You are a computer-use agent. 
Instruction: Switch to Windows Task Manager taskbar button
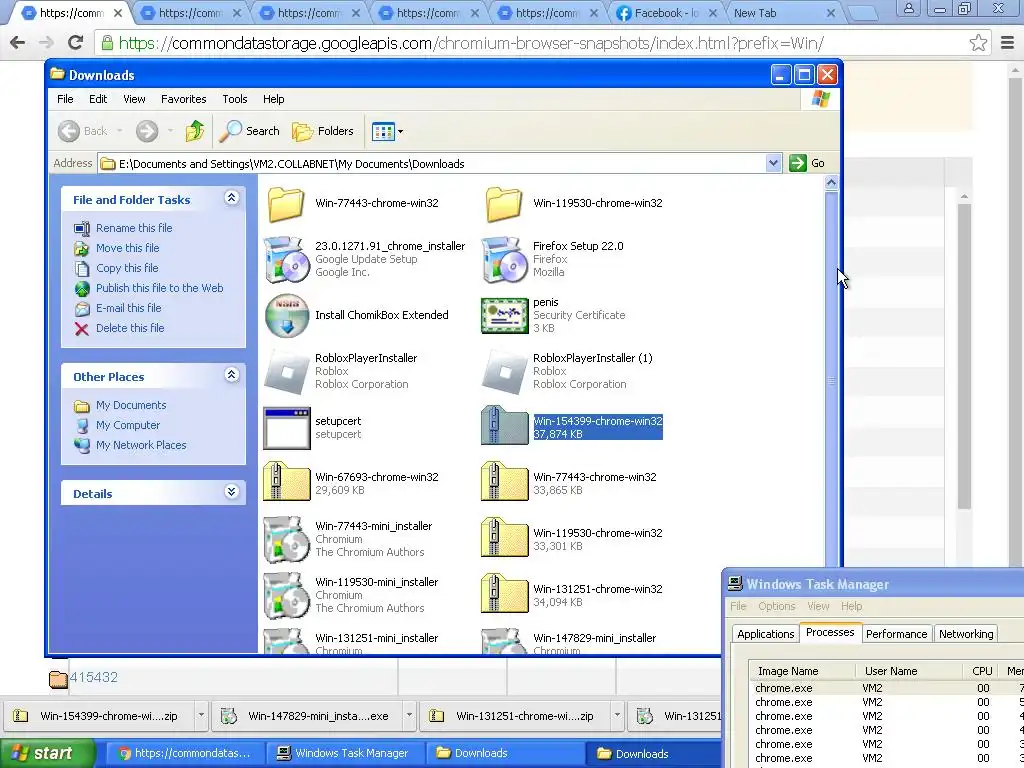click(345, 753)
